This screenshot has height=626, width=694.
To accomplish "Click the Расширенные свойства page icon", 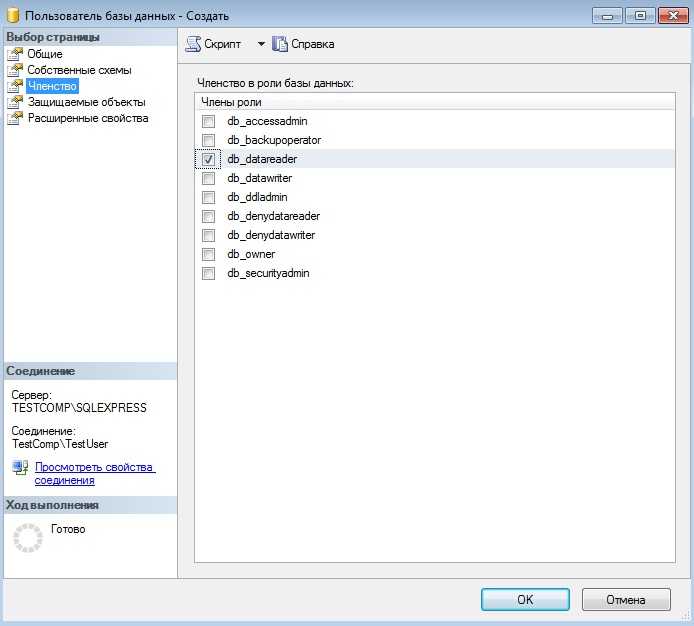I will [x=14, y=118].
